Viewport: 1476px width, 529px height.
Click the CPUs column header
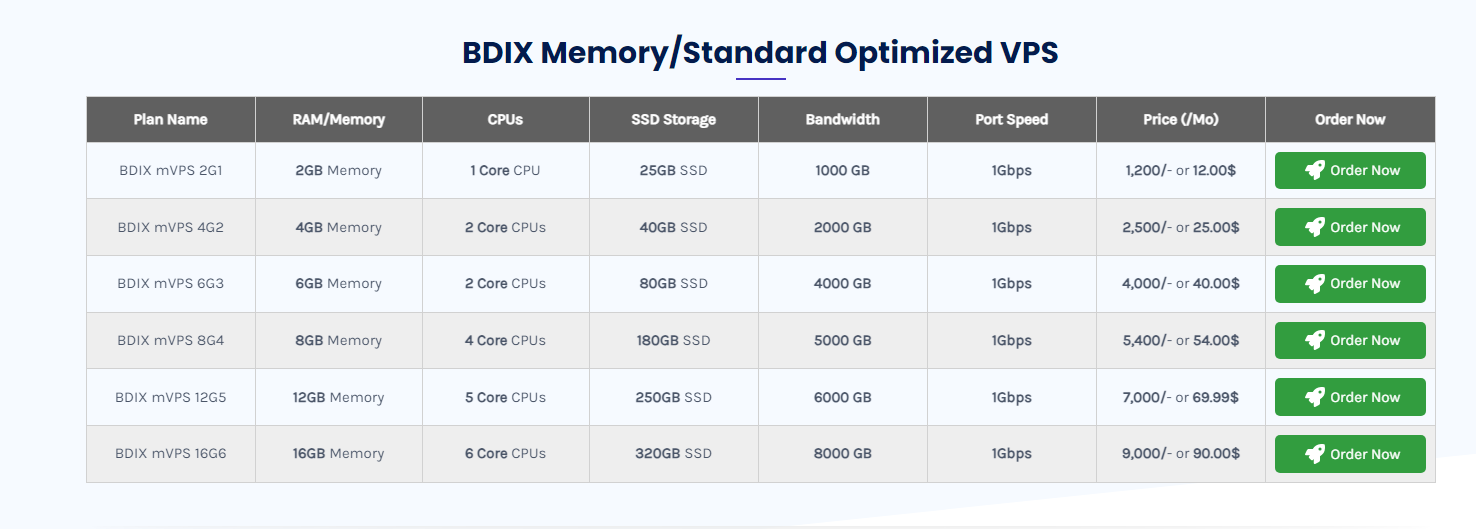click(505, 120)
